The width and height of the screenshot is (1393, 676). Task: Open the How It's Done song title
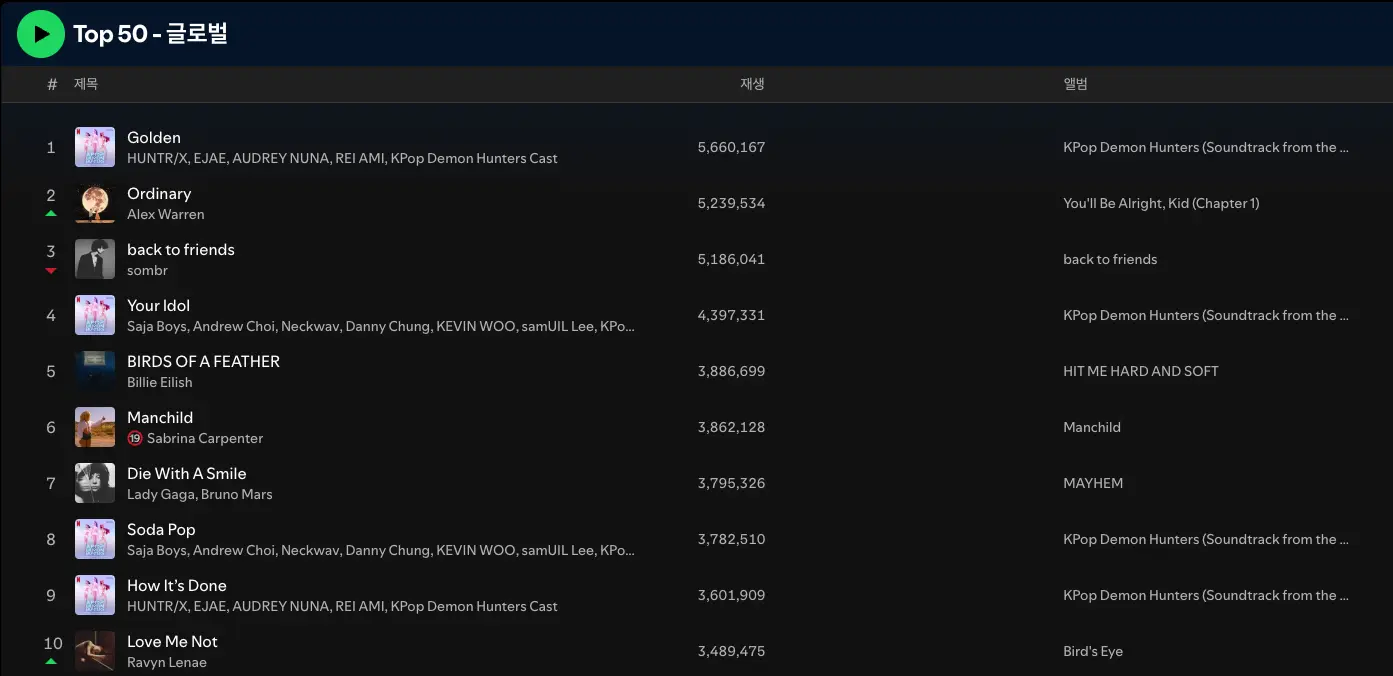[177, 585]
